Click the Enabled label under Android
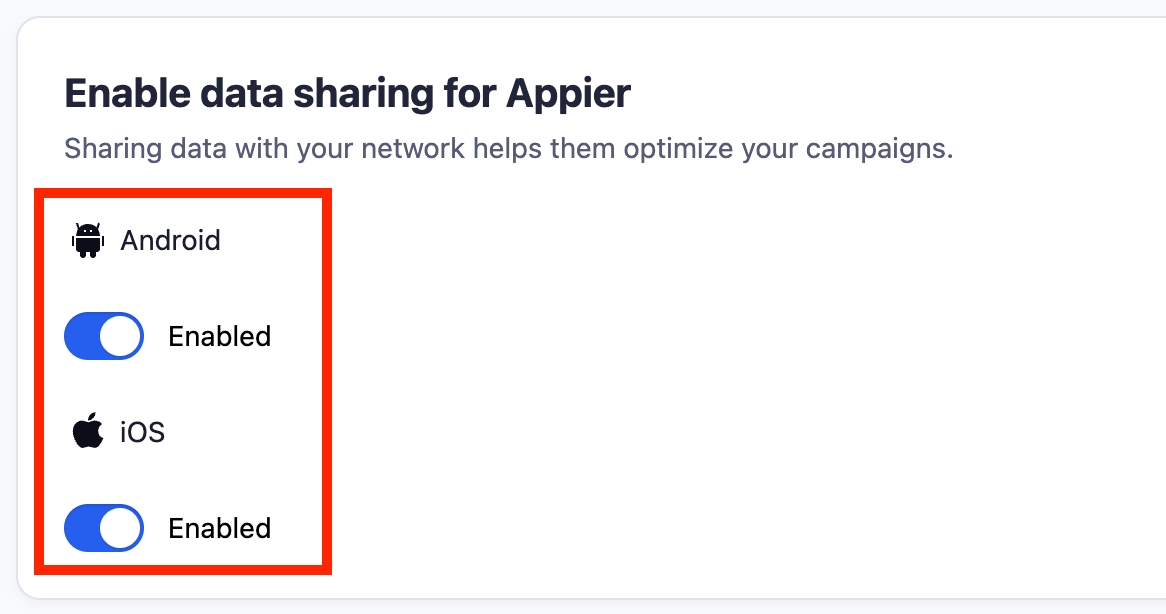The image size is (1166, 614). (219, 336)
